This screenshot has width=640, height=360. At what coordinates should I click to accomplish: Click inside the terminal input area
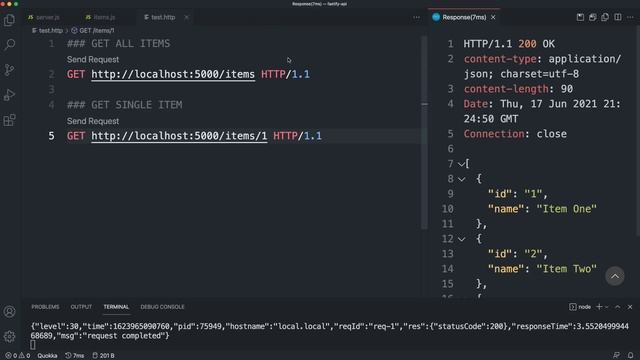pyautogui.click(x=33, y=345)
